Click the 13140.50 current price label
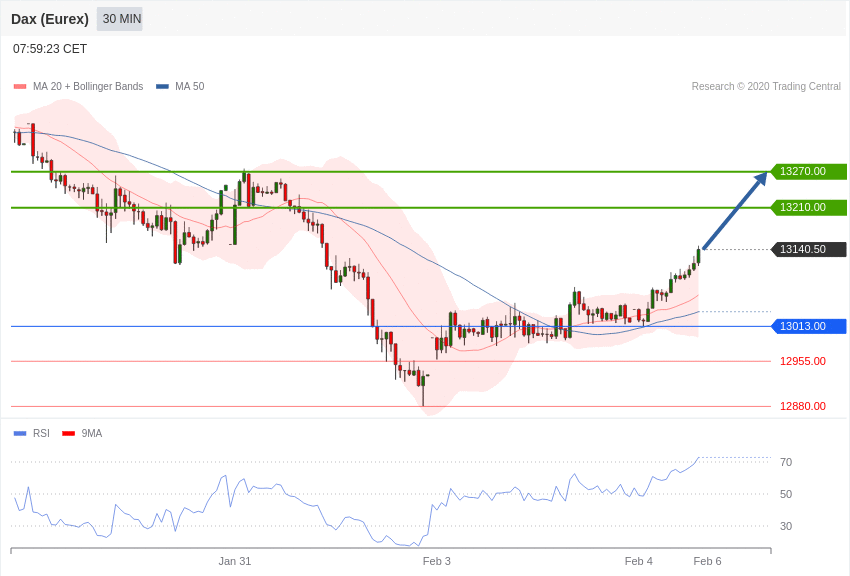Screen dimensions: 850x576 (809, 250)
